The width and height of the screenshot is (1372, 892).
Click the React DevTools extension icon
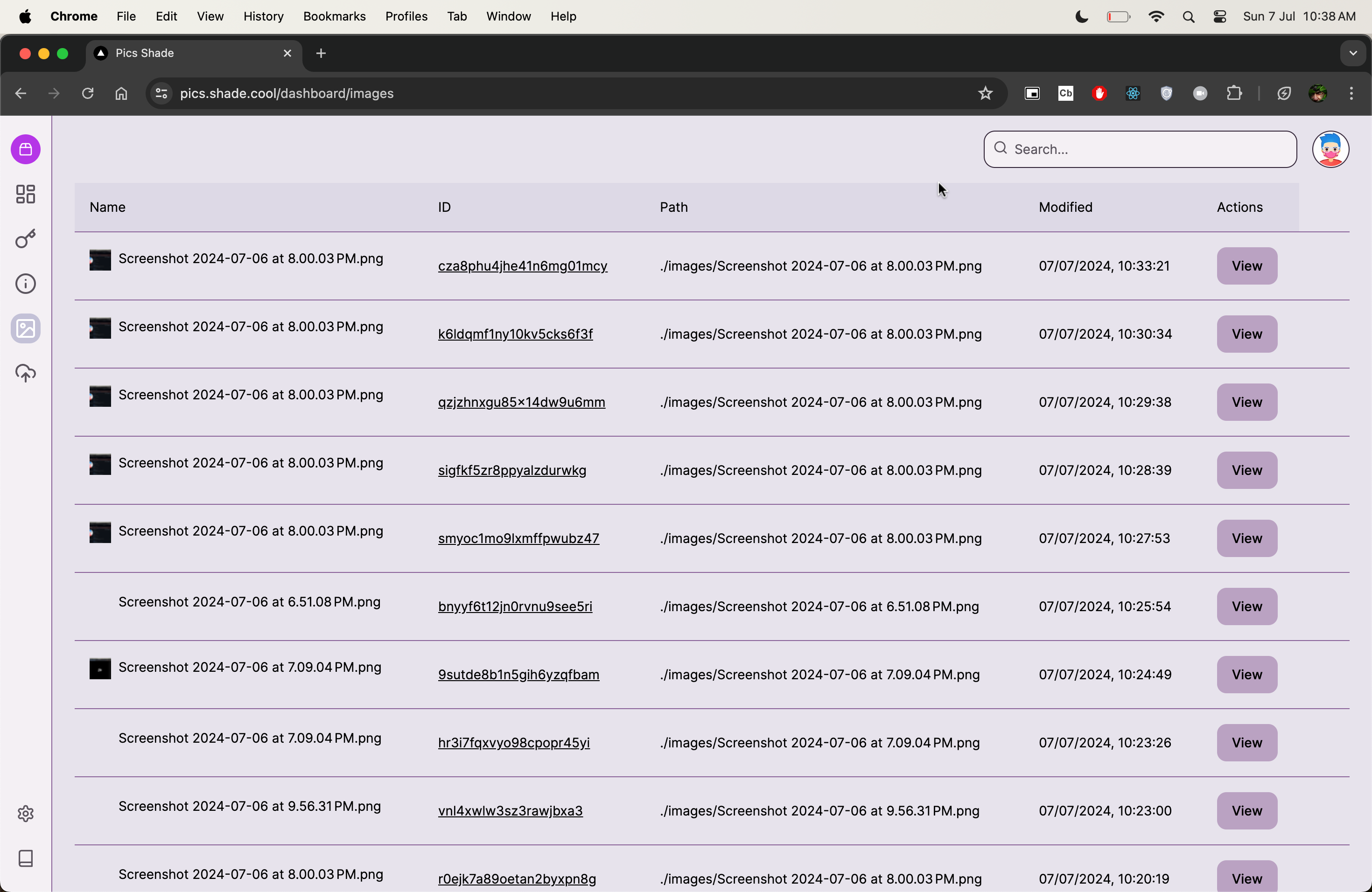click(1133, 93)
